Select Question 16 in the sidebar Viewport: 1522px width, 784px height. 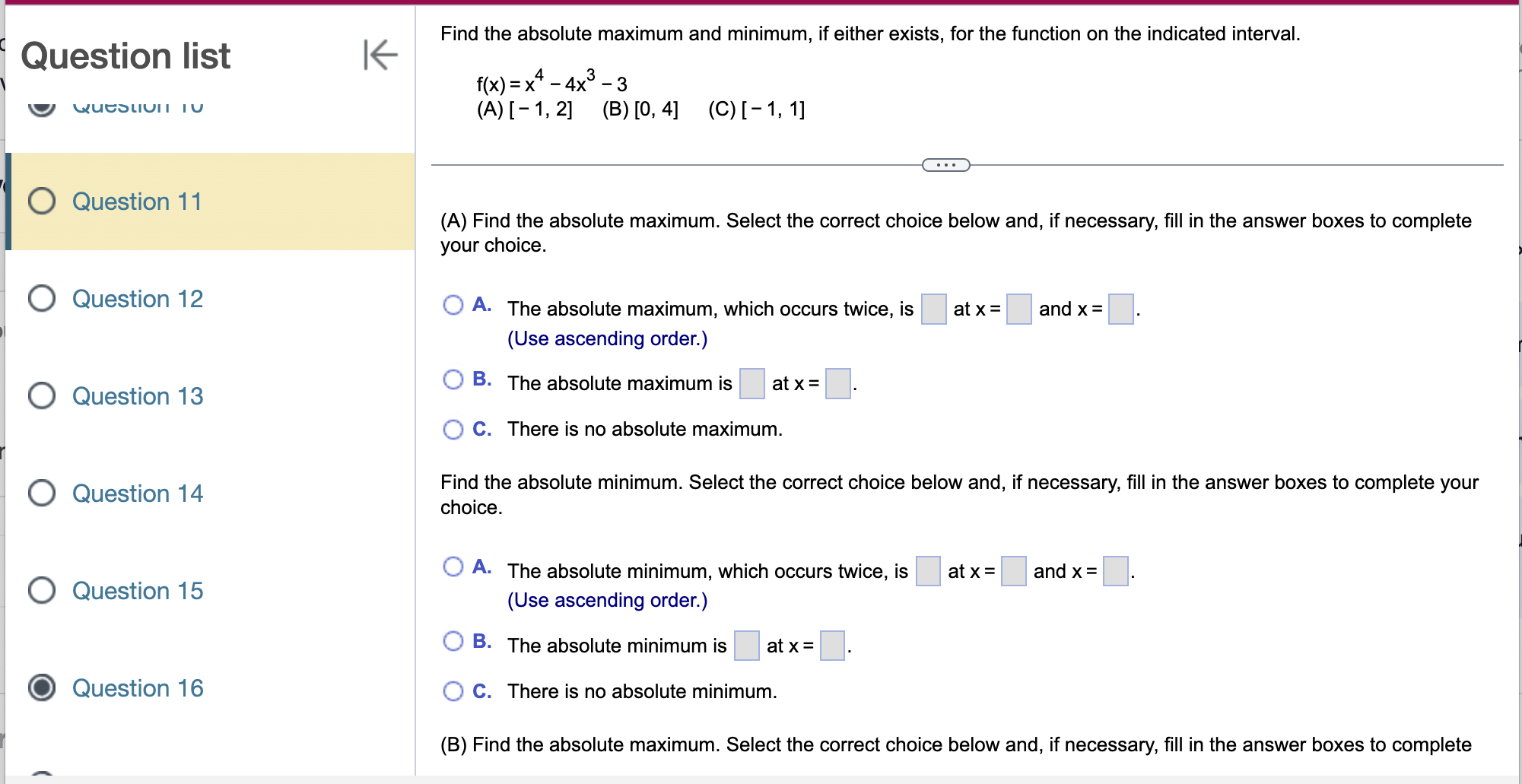(x=137, y=687)
